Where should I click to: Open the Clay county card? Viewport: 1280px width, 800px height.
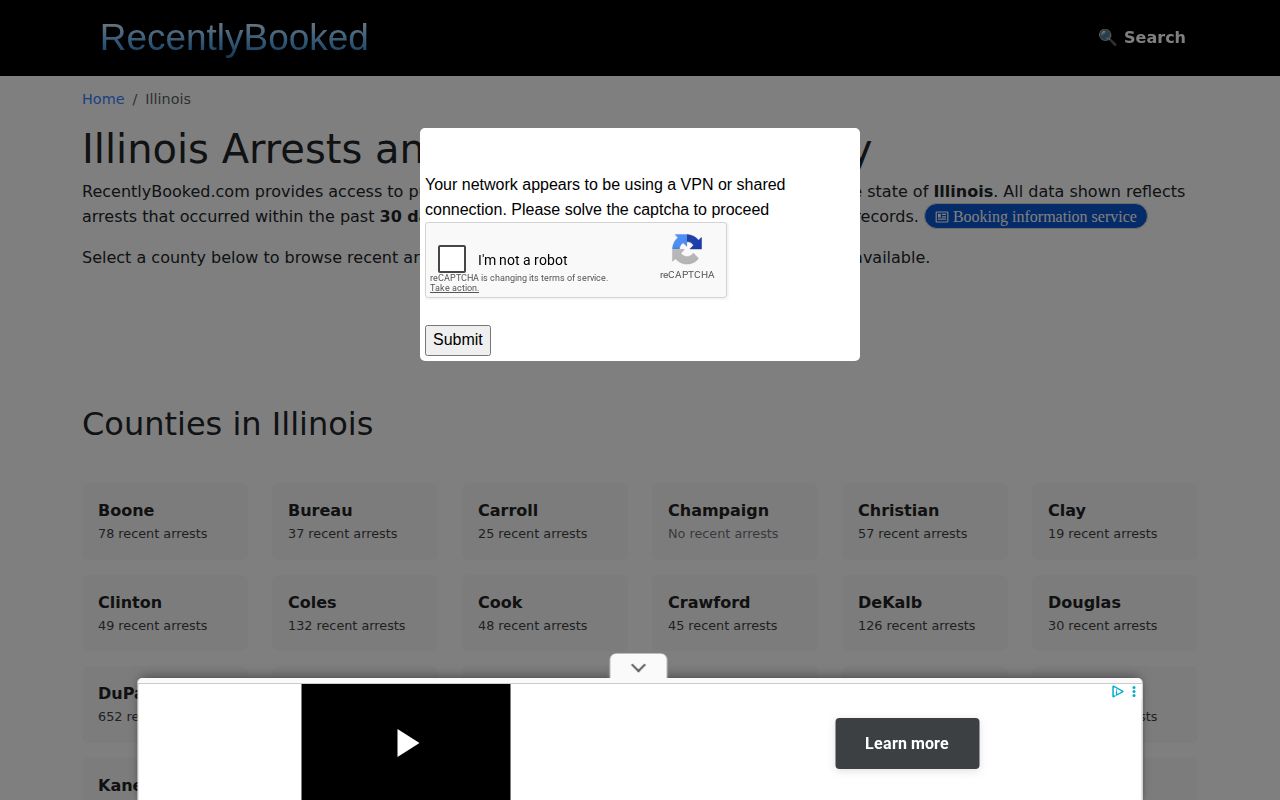coord(1115,521)
